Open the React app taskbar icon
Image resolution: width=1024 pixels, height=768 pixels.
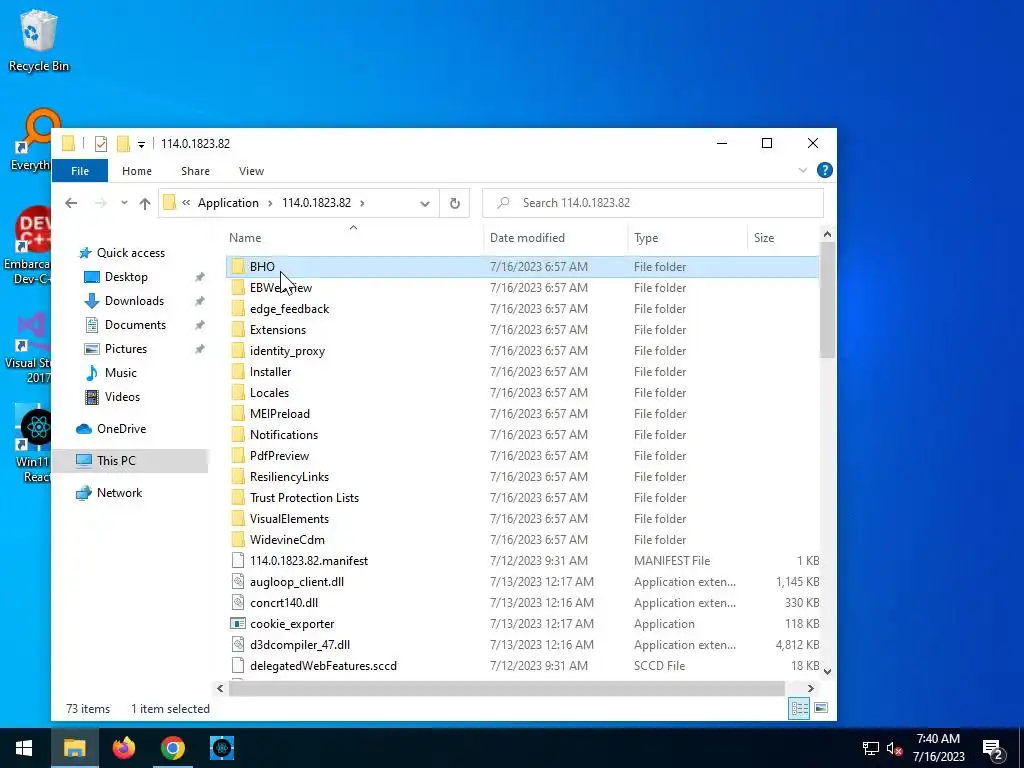(x=222, y=748)
